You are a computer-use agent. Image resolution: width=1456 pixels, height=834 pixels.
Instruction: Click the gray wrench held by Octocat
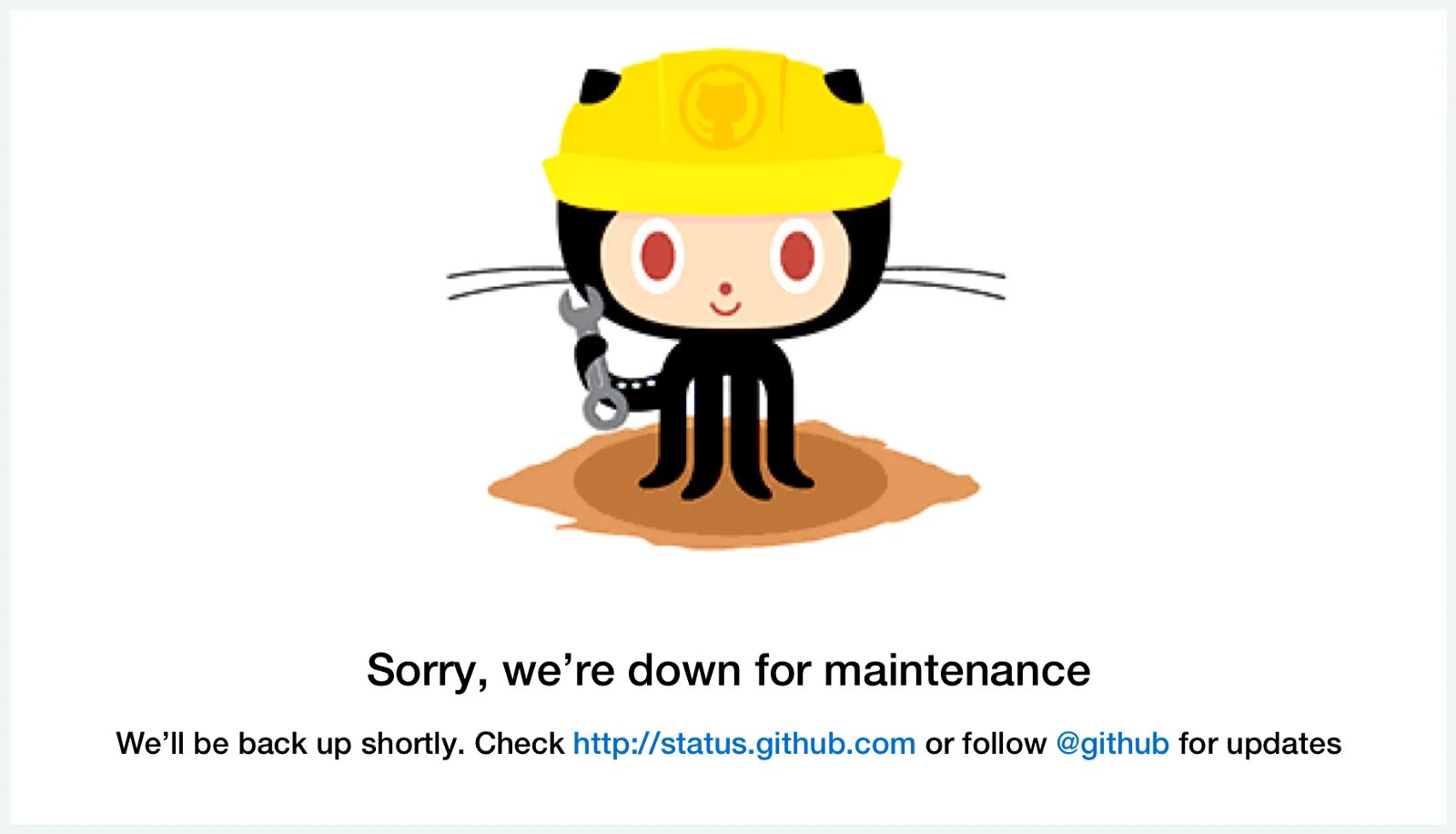(x=592, y=357)
